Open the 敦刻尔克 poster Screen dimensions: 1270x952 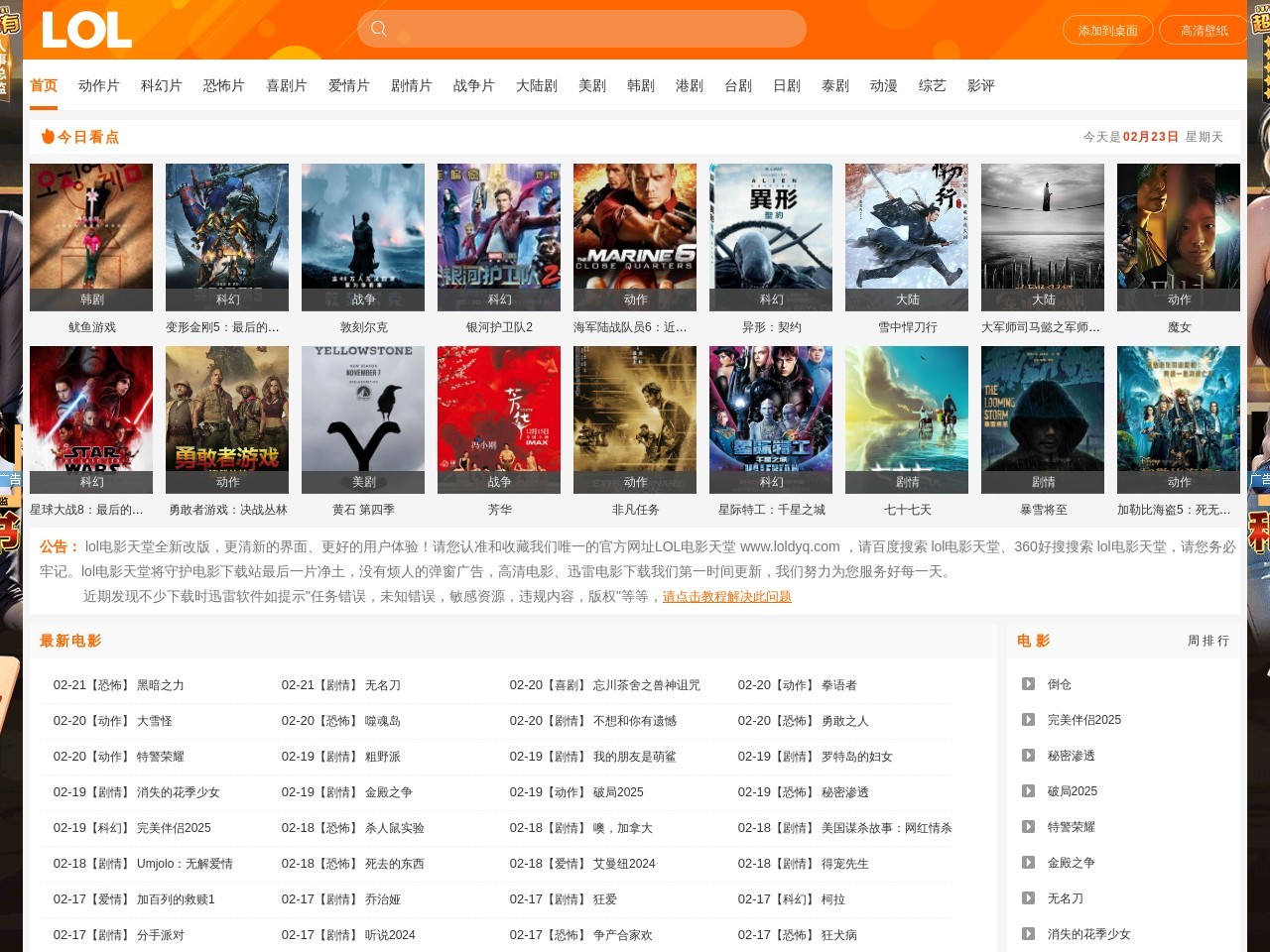pos(363,237)
